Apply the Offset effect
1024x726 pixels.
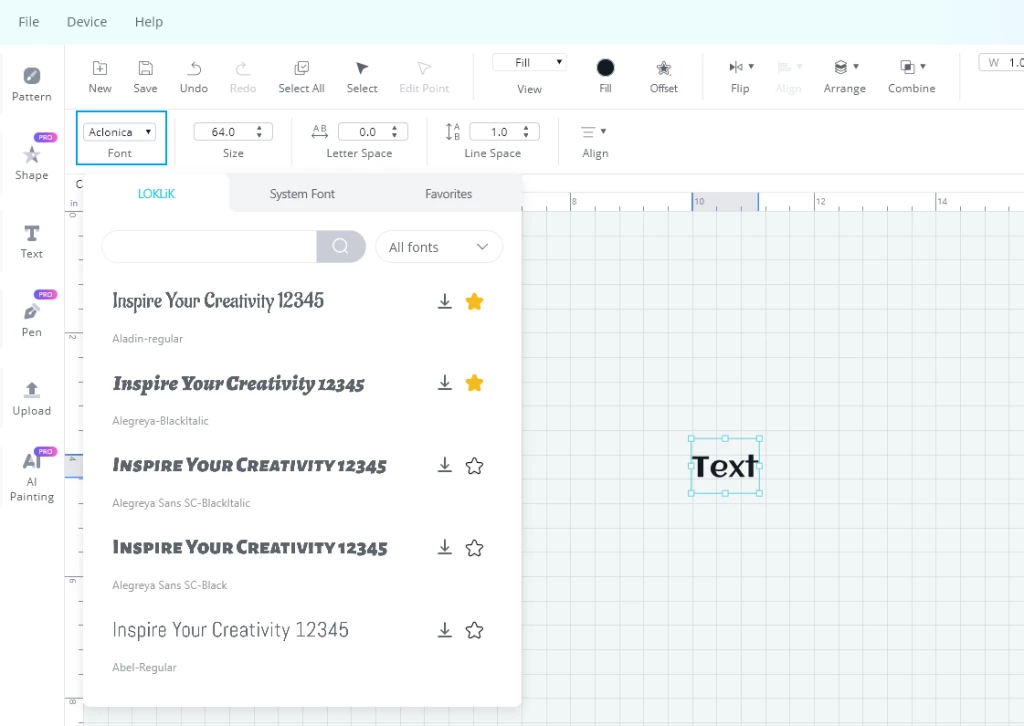(x=664, y=77)
